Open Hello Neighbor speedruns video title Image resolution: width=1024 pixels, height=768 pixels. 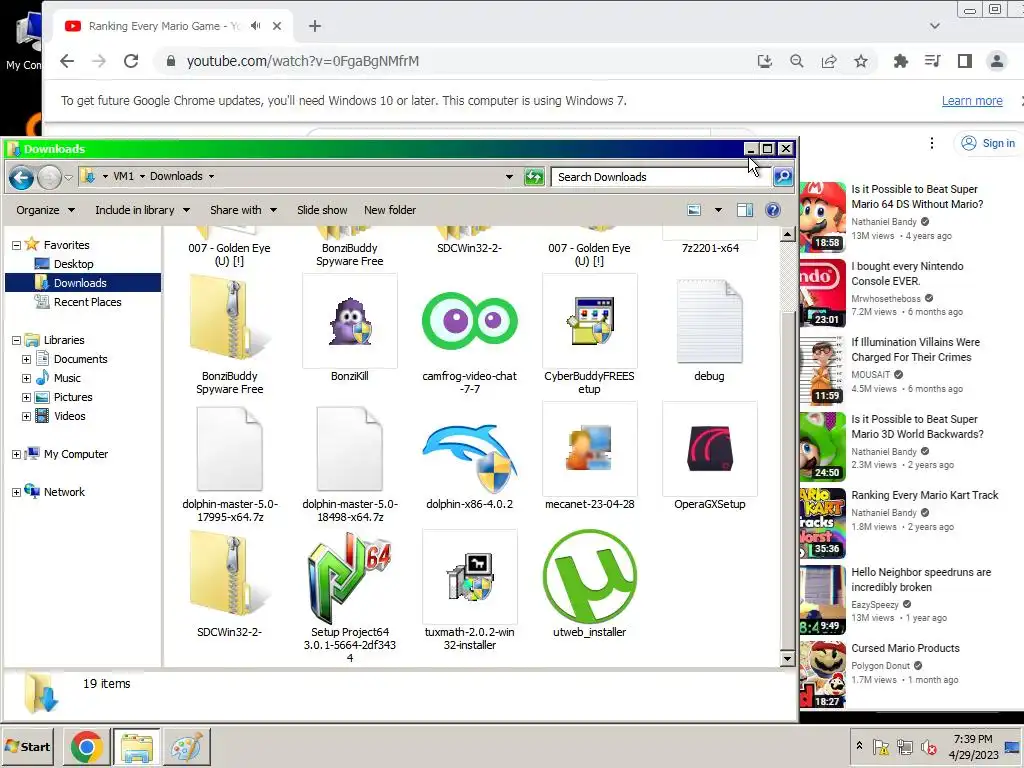[x=921, y=579]
